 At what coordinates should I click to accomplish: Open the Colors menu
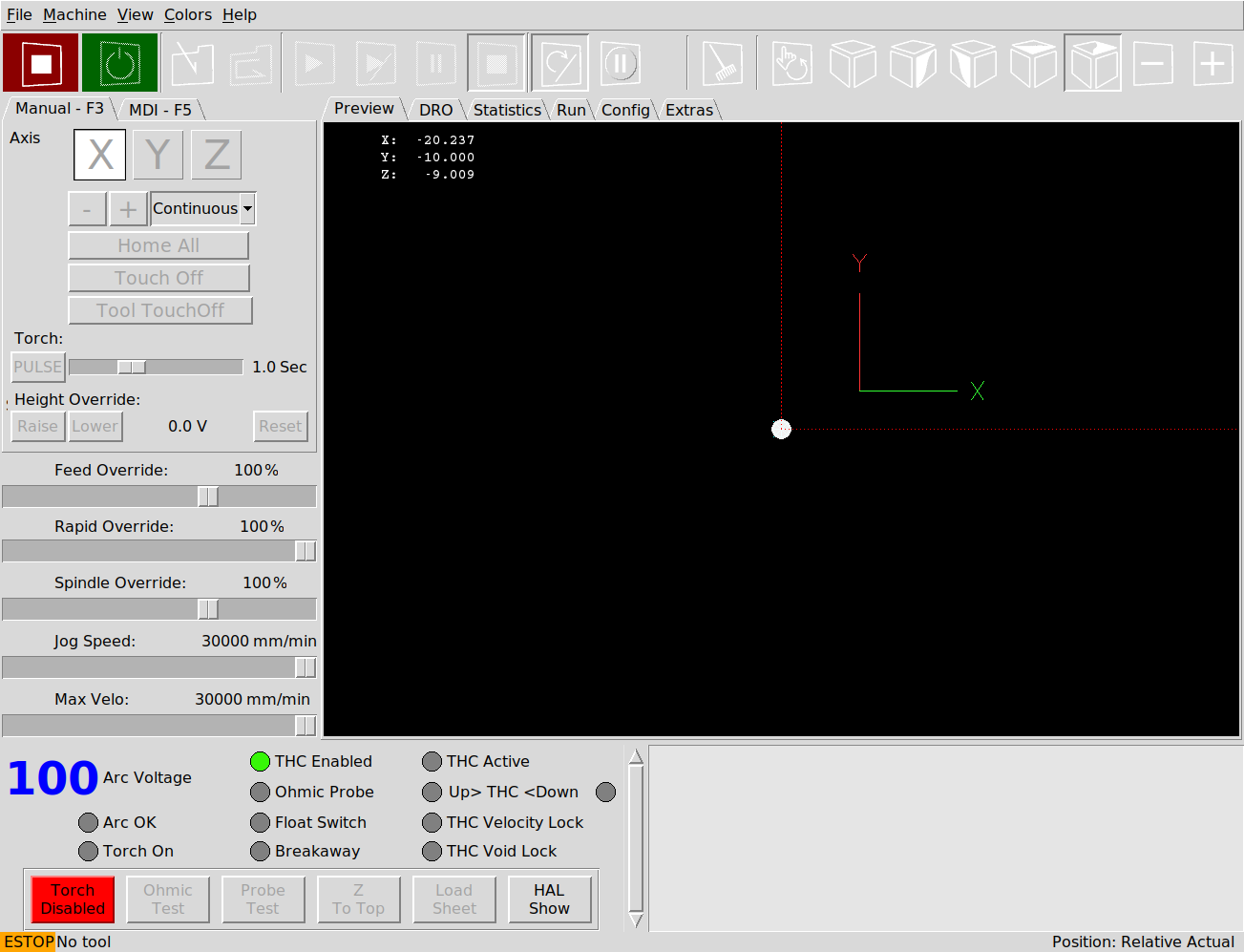click(x=188, y=14)
